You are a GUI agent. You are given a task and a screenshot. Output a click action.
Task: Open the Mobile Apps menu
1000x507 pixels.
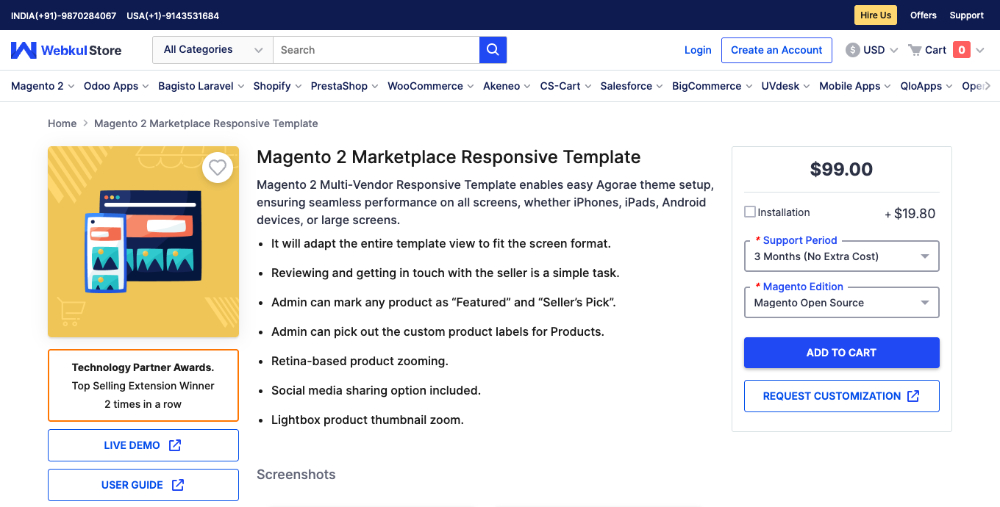[855, 86]
